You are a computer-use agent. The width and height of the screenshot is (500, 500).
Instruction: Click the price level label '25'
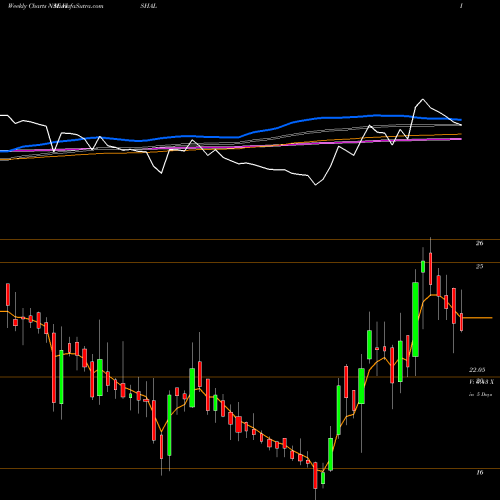[x=479, y=266]
